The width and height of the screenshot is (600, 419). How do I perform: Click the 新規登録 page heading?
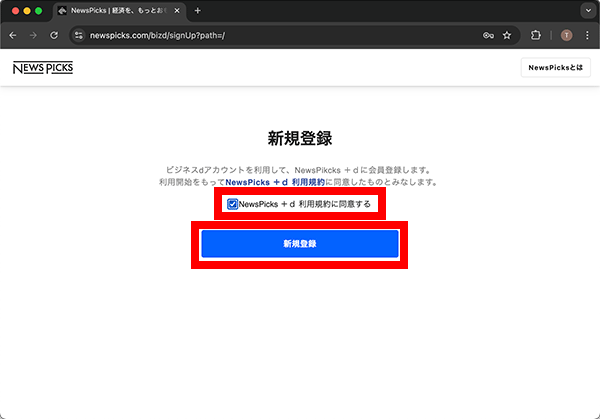click(300, 138)
